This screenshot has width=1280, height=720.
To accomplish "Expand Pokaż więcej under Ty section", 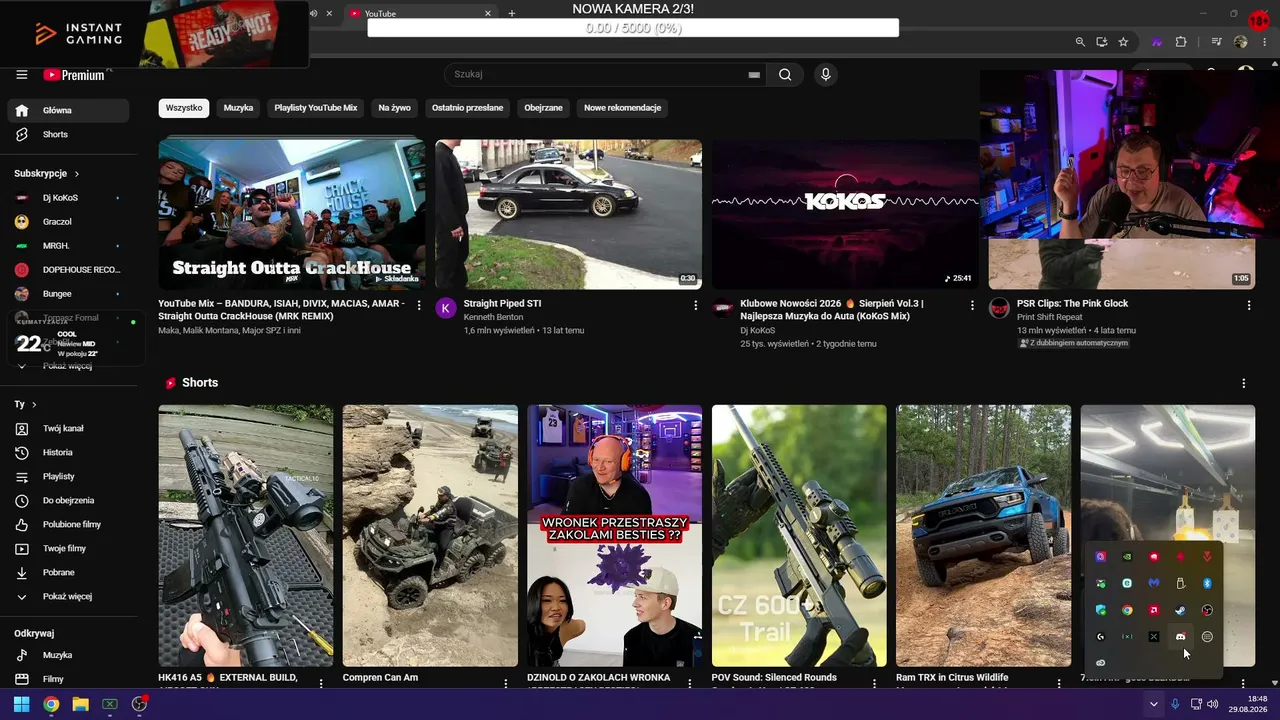I will (x=68, y=596).
